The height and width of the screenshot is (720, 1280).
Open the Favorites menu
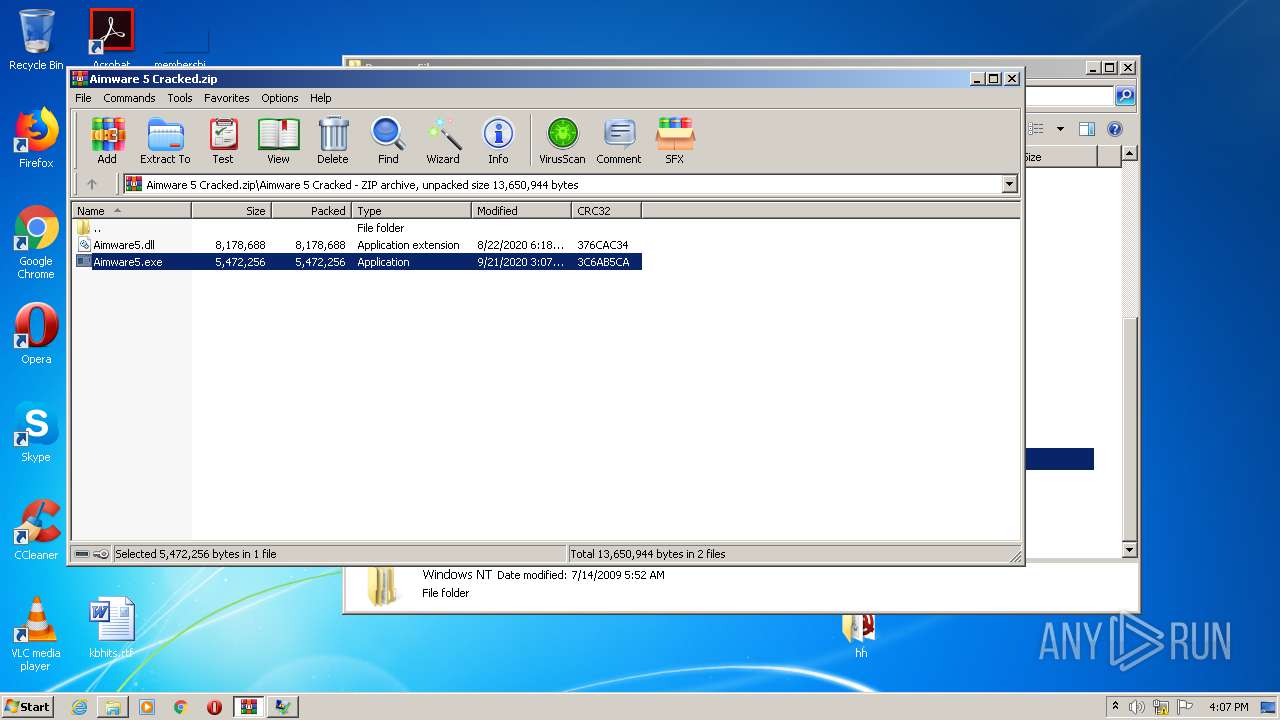coord(227,98)
